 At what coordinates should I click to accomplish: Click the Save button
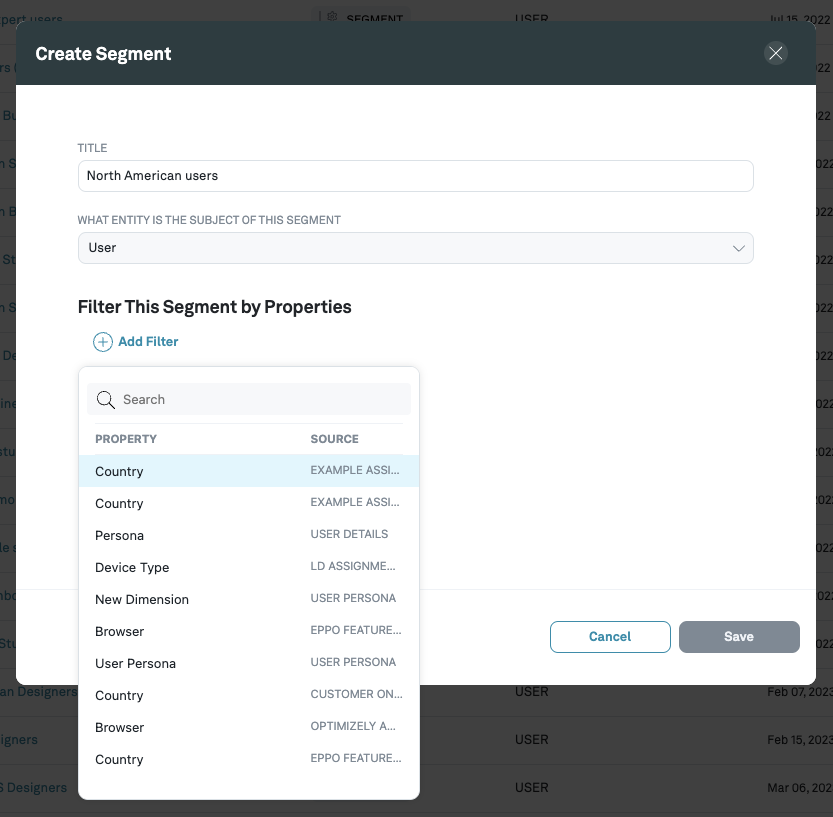pos(739,637)
